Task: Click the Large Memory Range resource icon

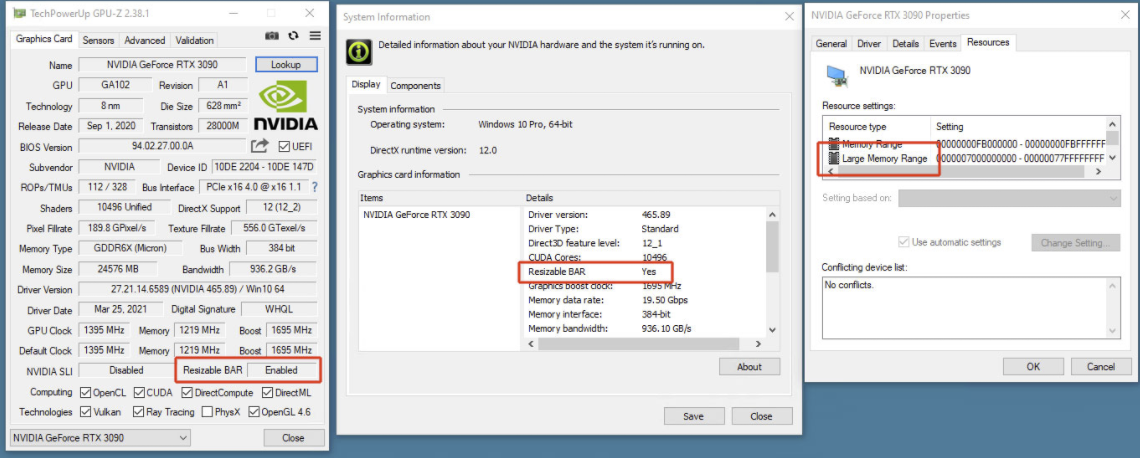Action: click(833, 159)
